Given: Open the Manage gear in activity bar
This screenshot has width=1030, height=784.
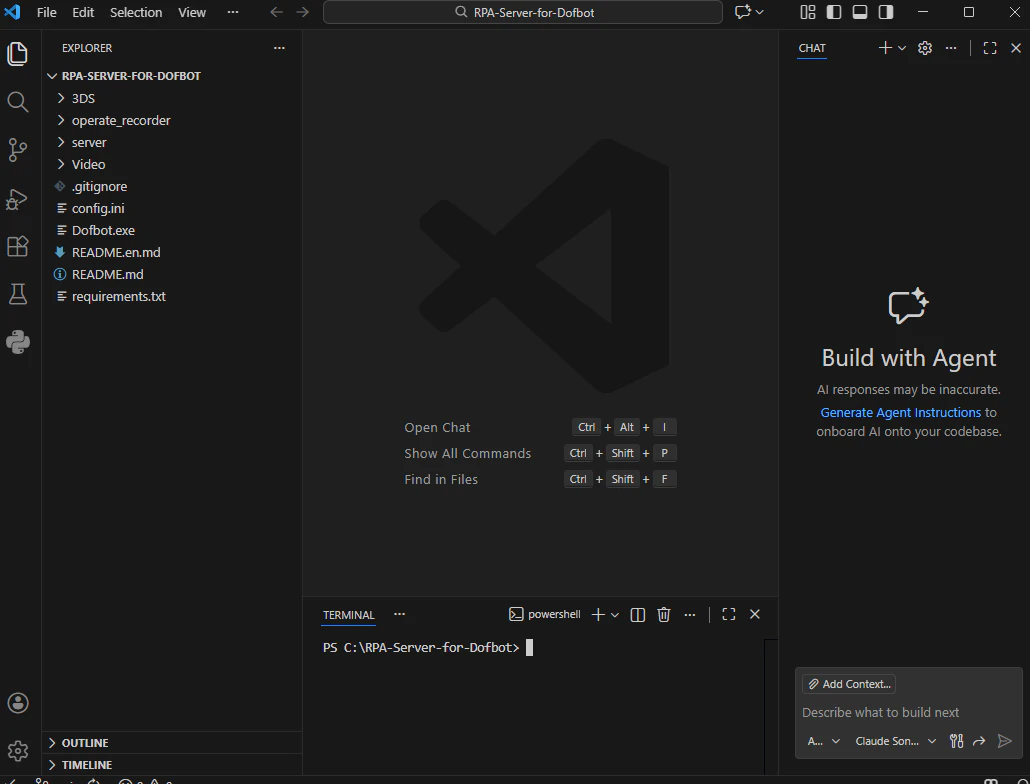Looking at the screenshot, I should click(18, 751).
